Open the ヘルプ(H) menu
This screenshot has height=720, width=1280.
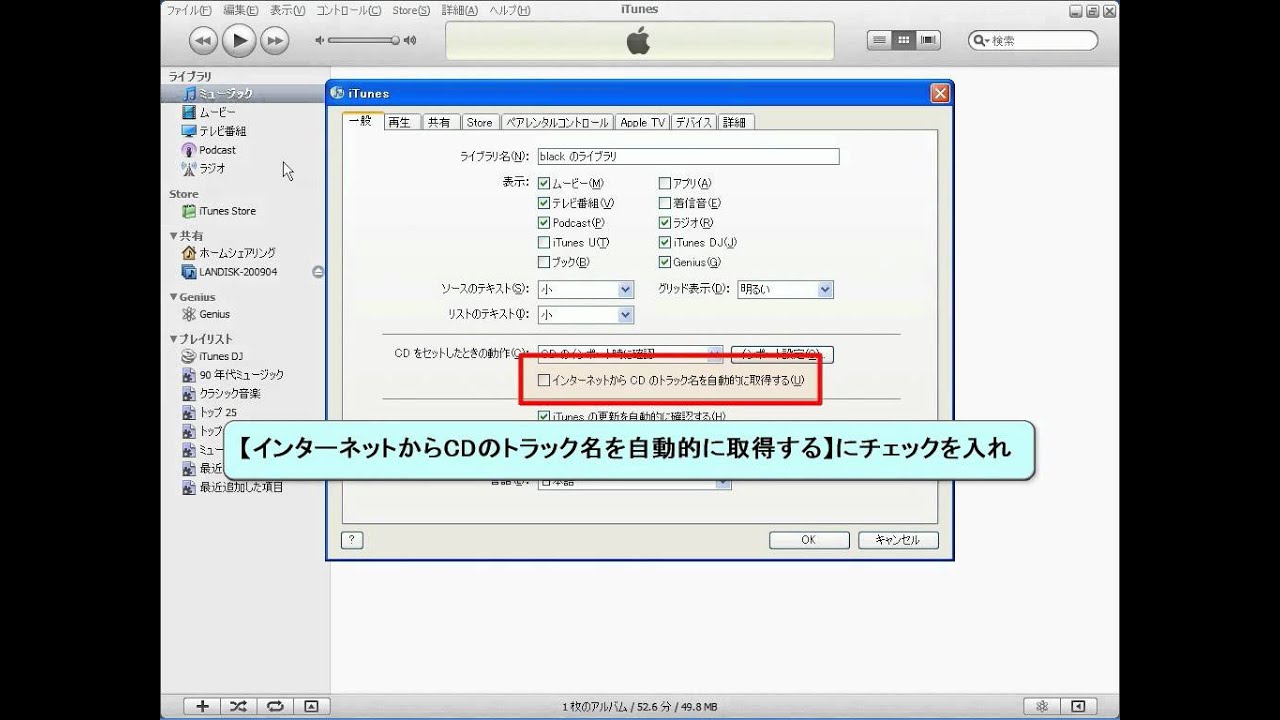(510, 10)
